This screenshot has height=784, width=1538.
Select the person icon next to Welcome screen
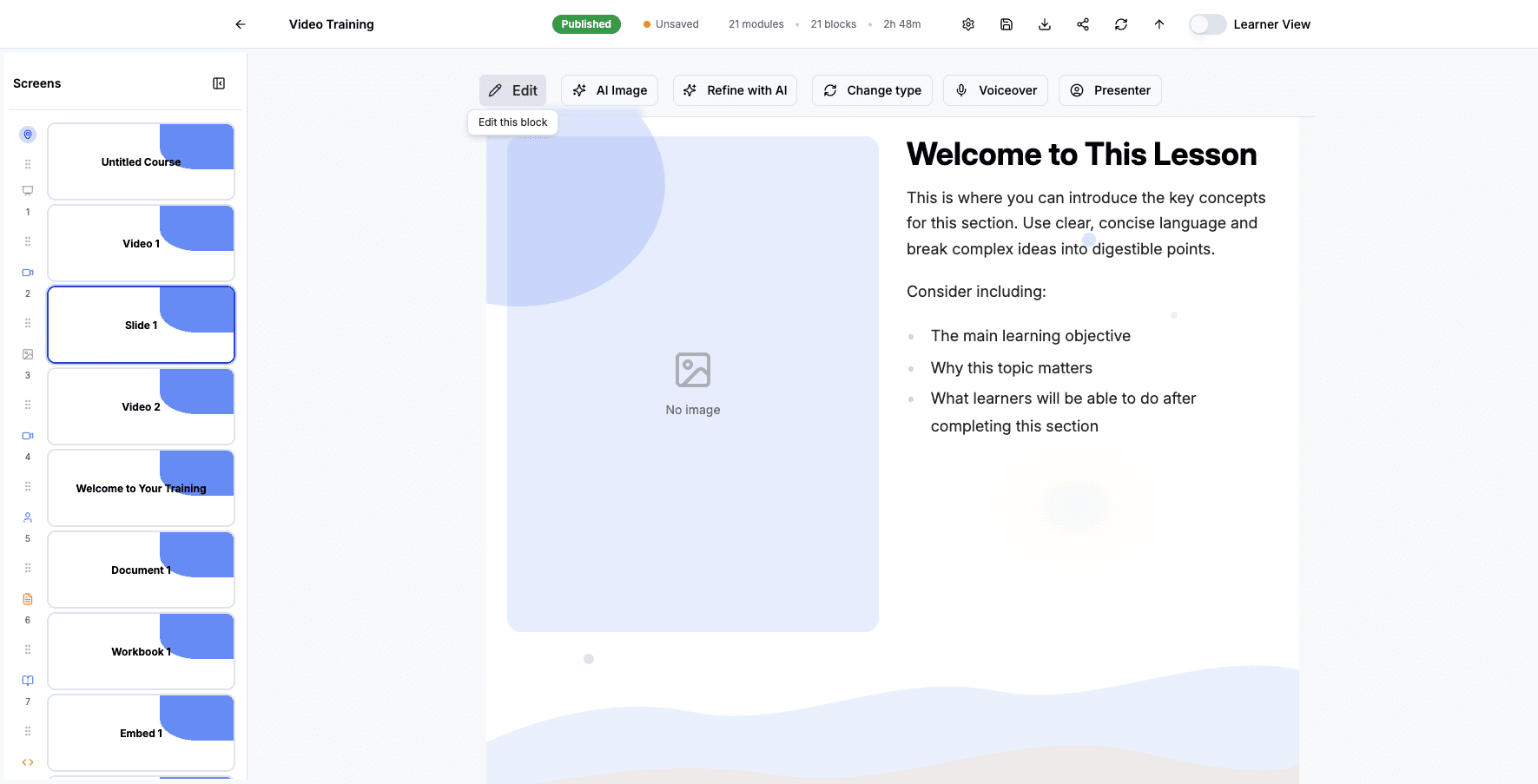(27, 517)
